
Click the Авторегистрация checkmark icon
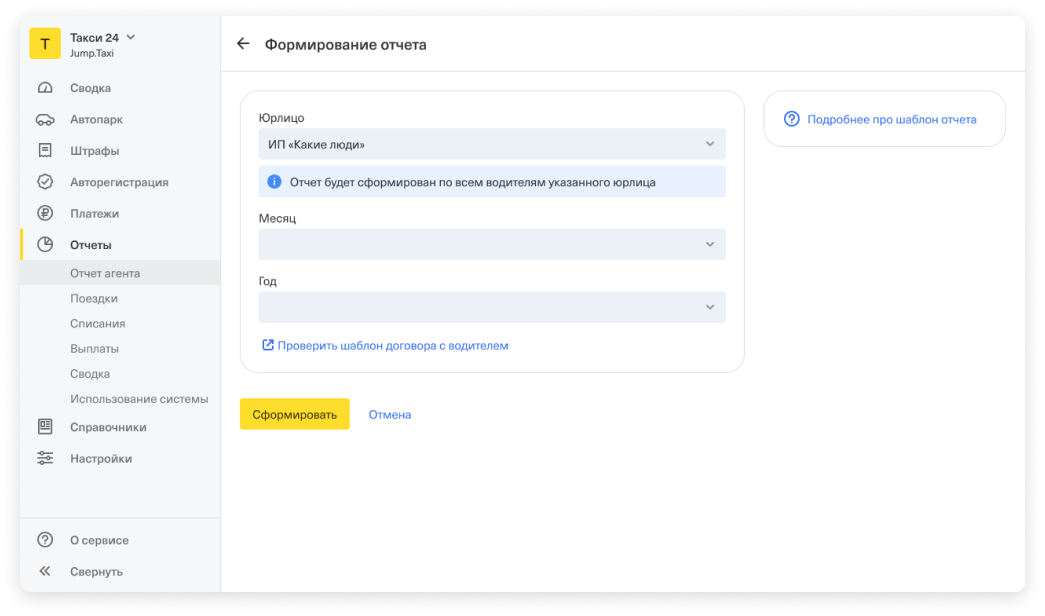[45, 182]
